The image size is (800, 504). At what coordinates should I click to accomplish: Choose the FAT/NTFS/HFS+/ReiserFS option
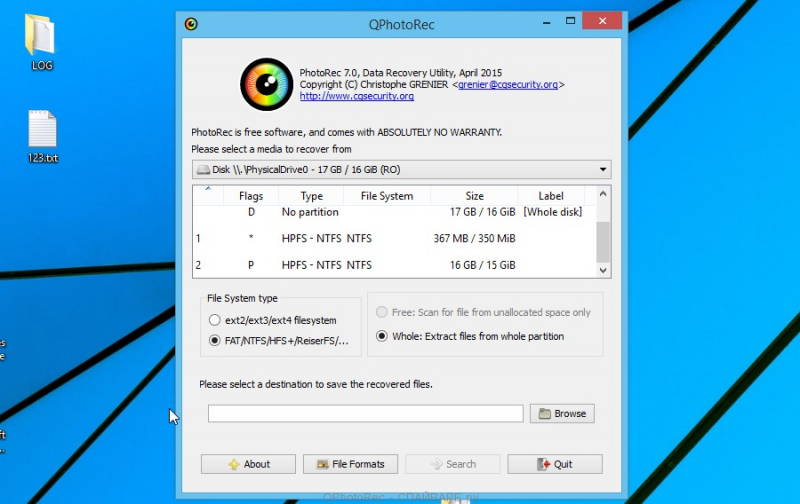(x=215, y=341)
